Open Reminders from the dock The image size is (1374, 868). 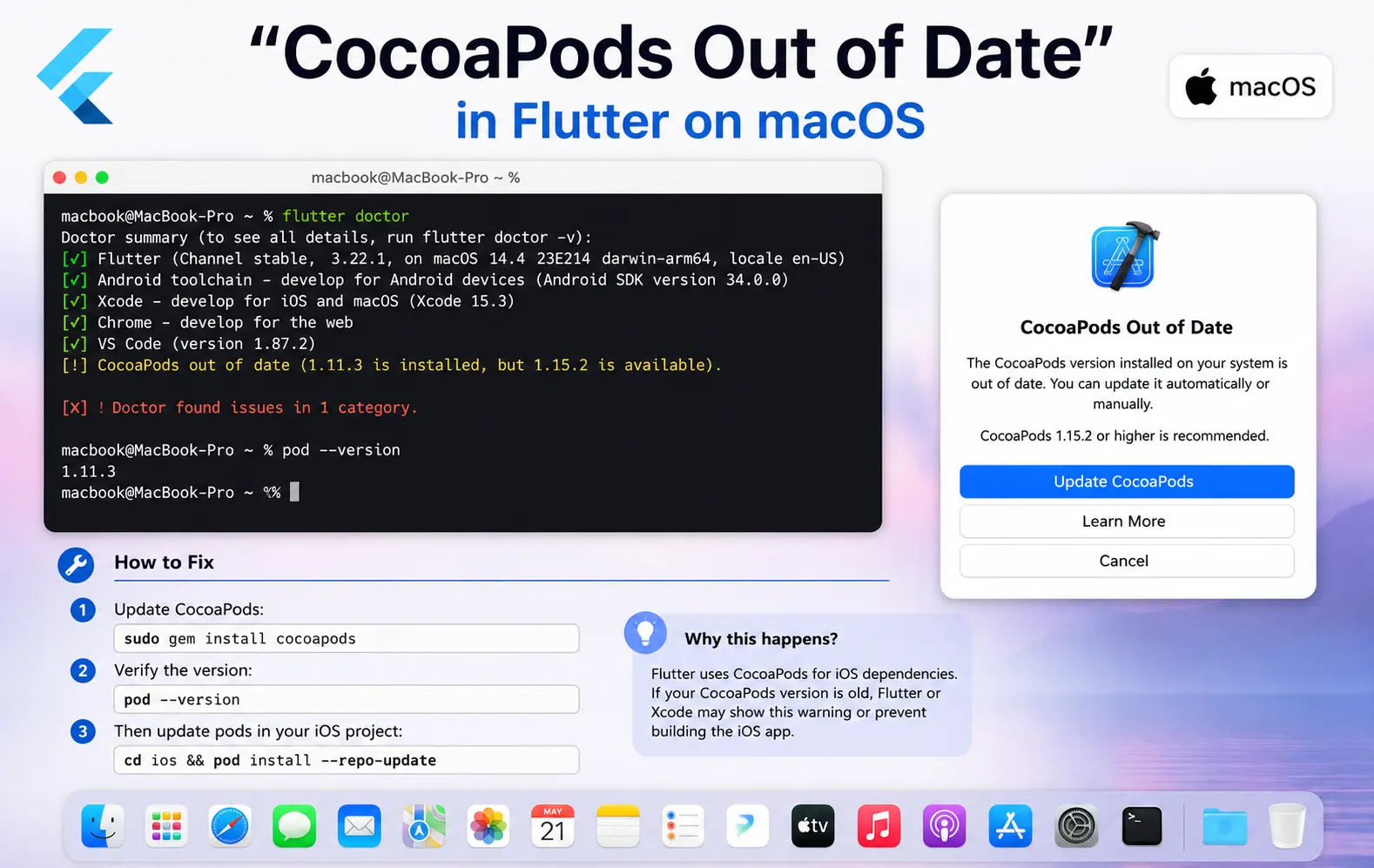[x=683, y=825]
